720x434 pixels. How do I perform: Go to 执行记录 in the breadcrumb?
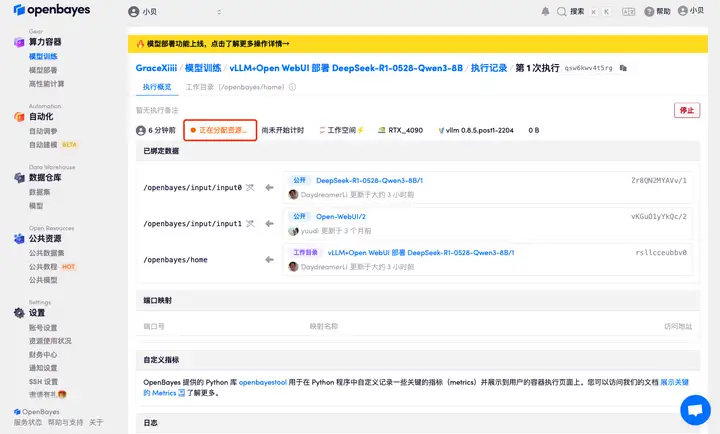[489, 68]
